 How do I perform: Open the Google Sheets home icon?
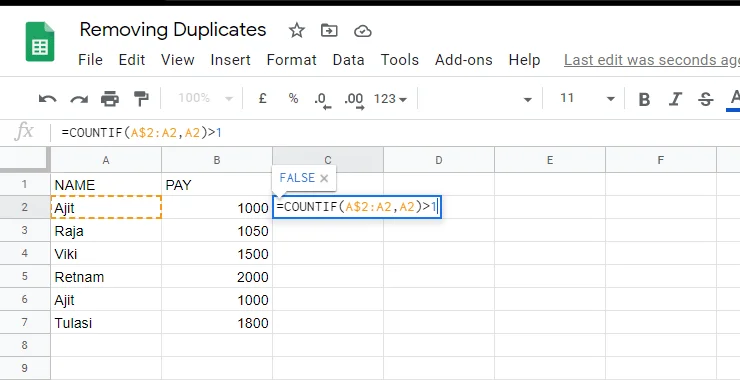[40, 42]
